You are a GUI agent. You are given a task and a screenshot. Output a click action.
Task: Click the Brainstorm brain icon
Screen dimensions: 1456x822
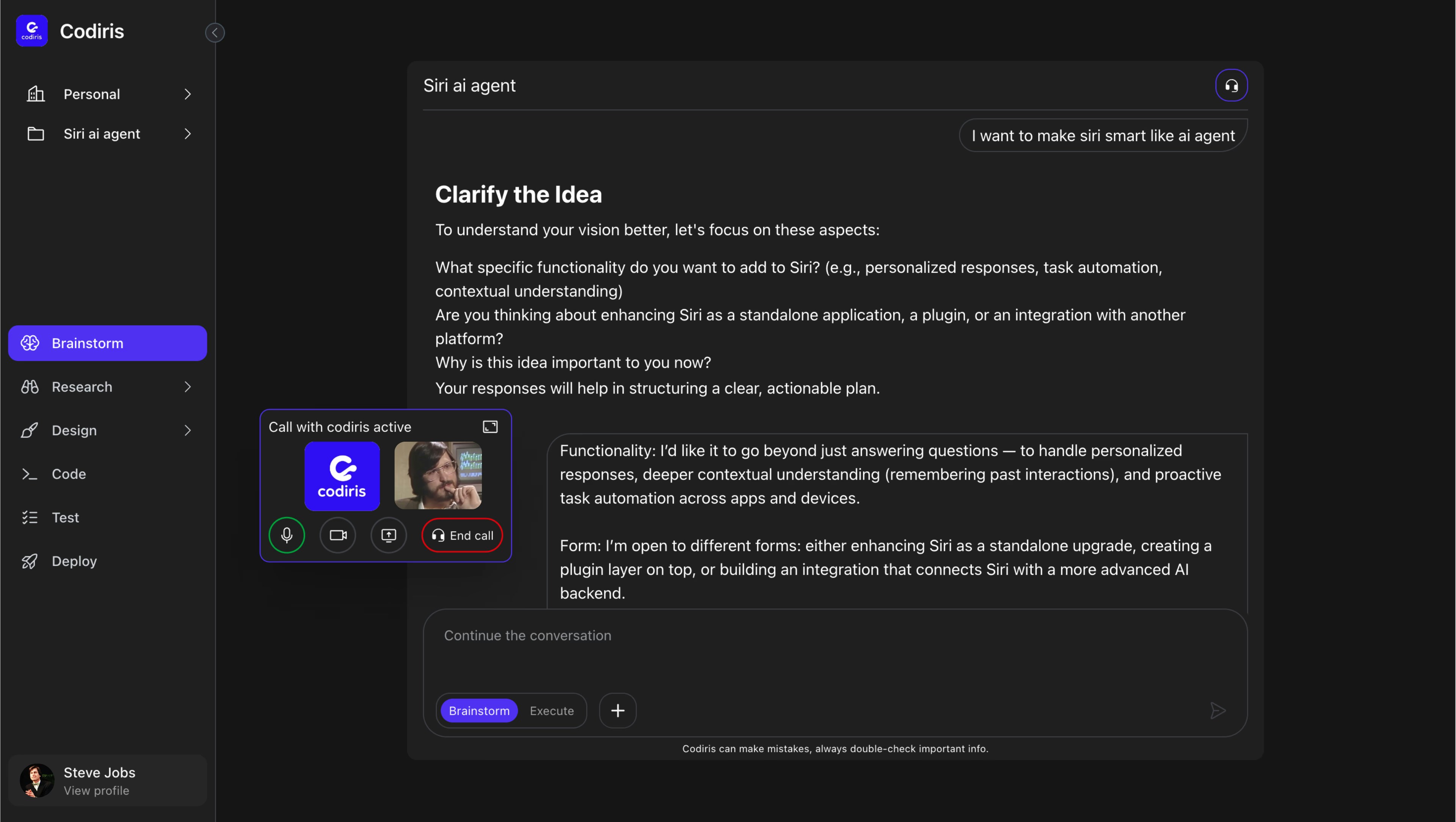click(x=30, y=343)
